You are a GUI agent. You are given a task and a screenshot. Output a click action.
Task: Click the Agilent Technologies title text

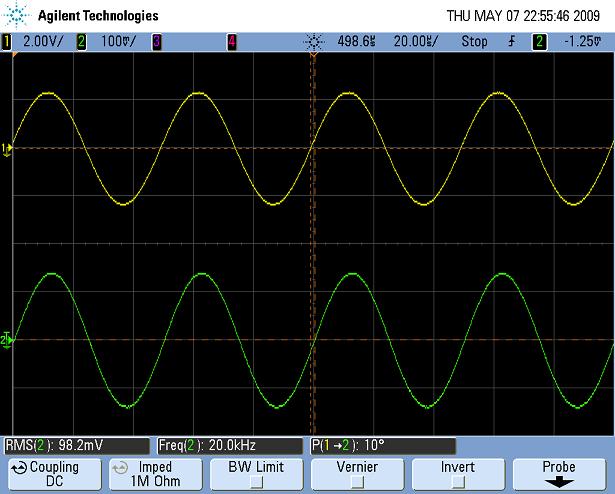tap(98, 16)
